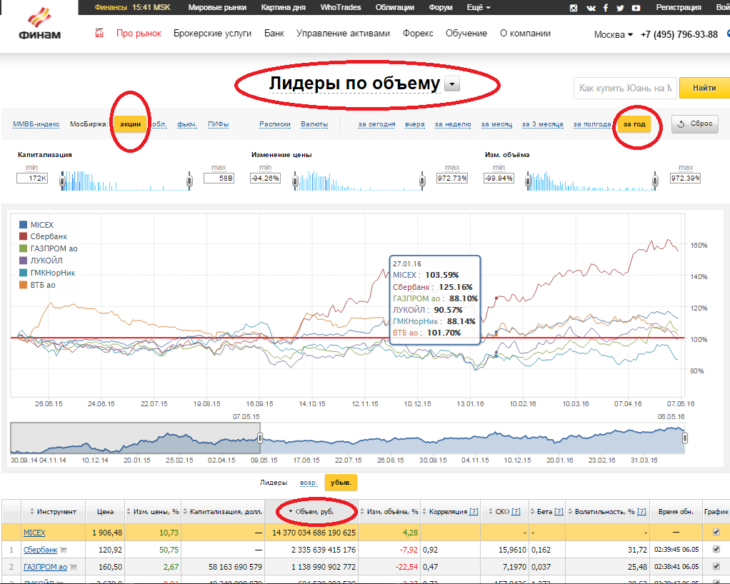
Task: Open the Twitter social link icon
Action: tap(620, 8)
